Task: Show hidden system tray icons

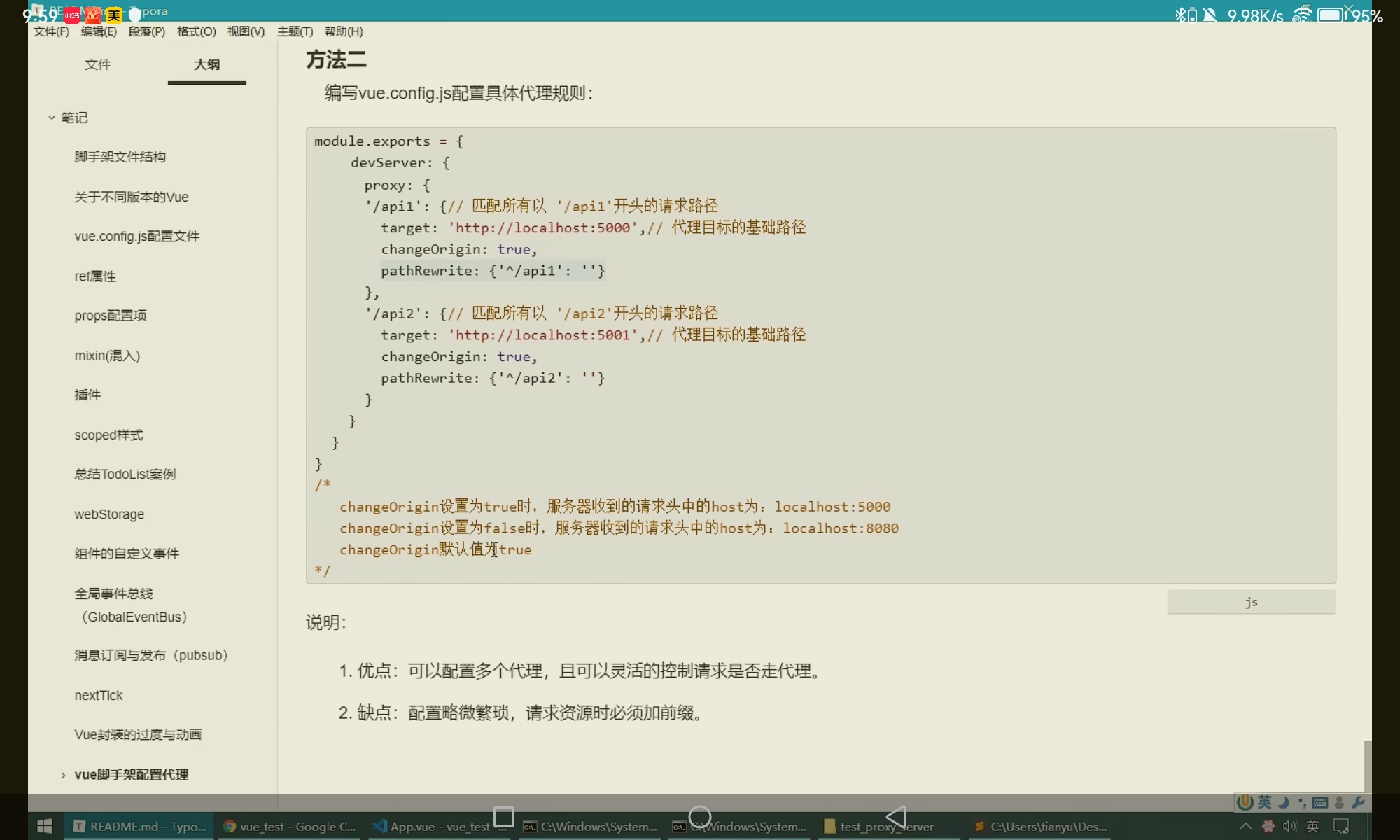Action: [x=1246, y=827]
